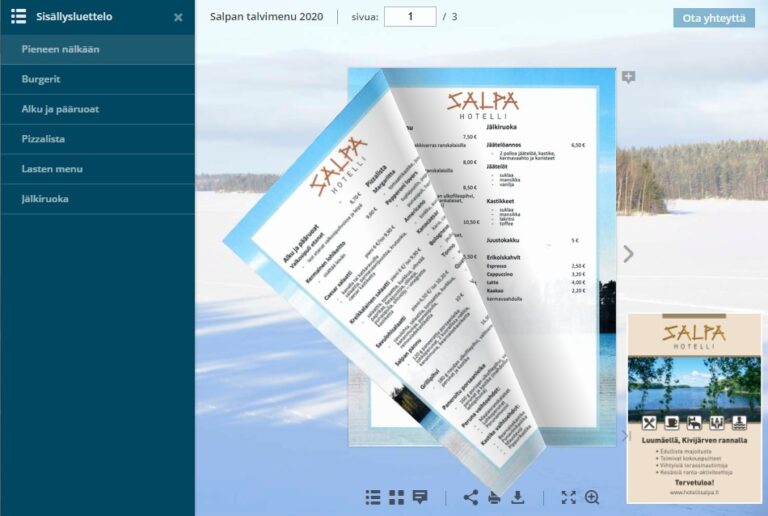768x516 pixels.
Task: Click the page number input field
Action: (410, 17)
